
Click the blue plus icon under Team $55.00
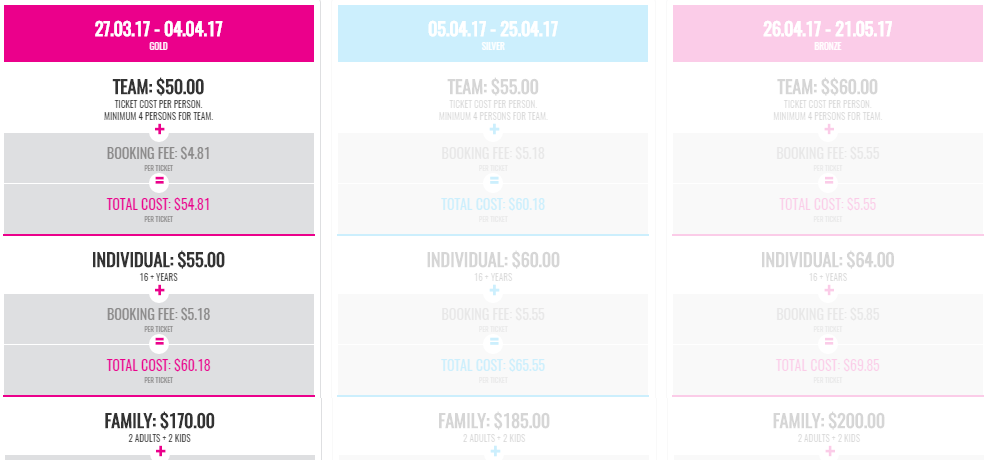click(494, 130)
